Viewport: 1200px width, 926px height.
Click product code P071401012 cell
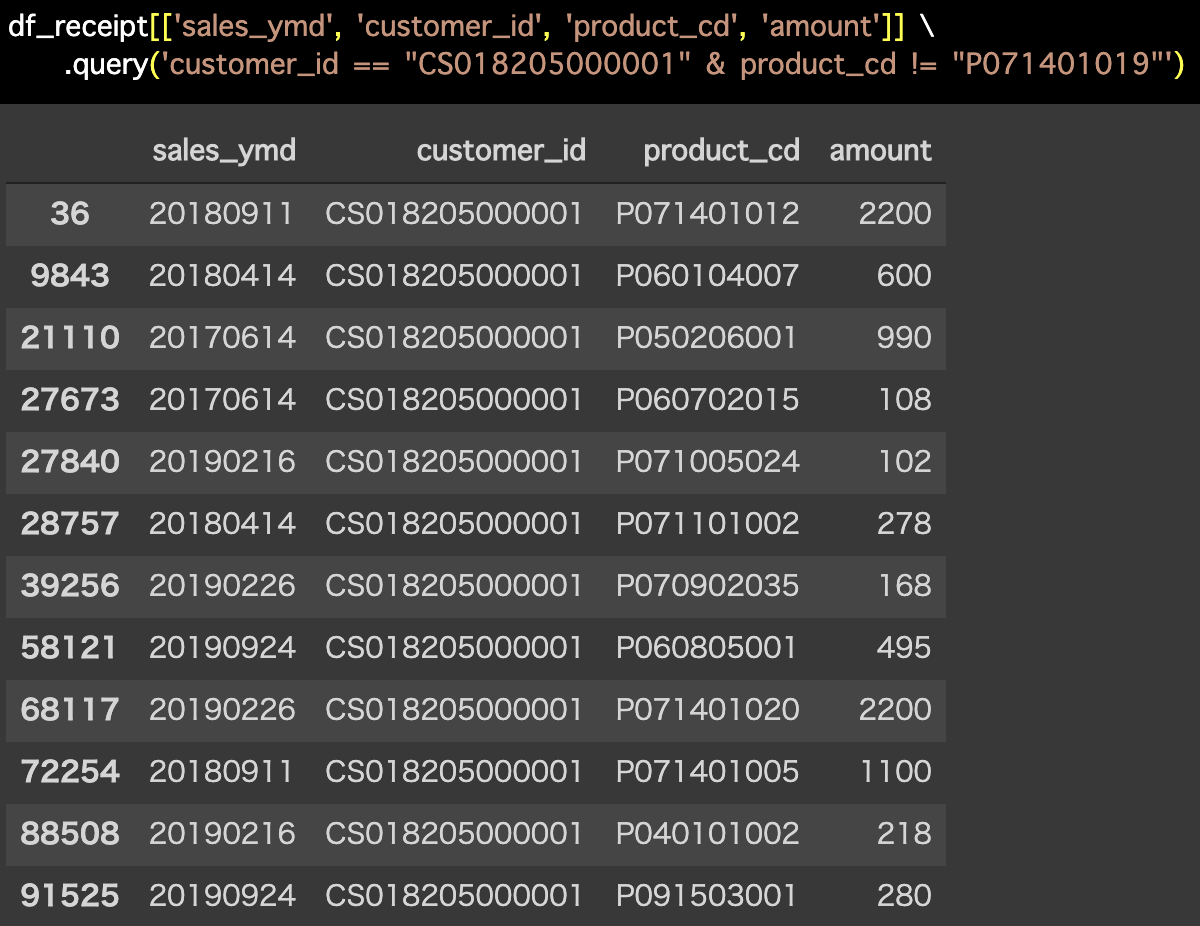(707, 213)
